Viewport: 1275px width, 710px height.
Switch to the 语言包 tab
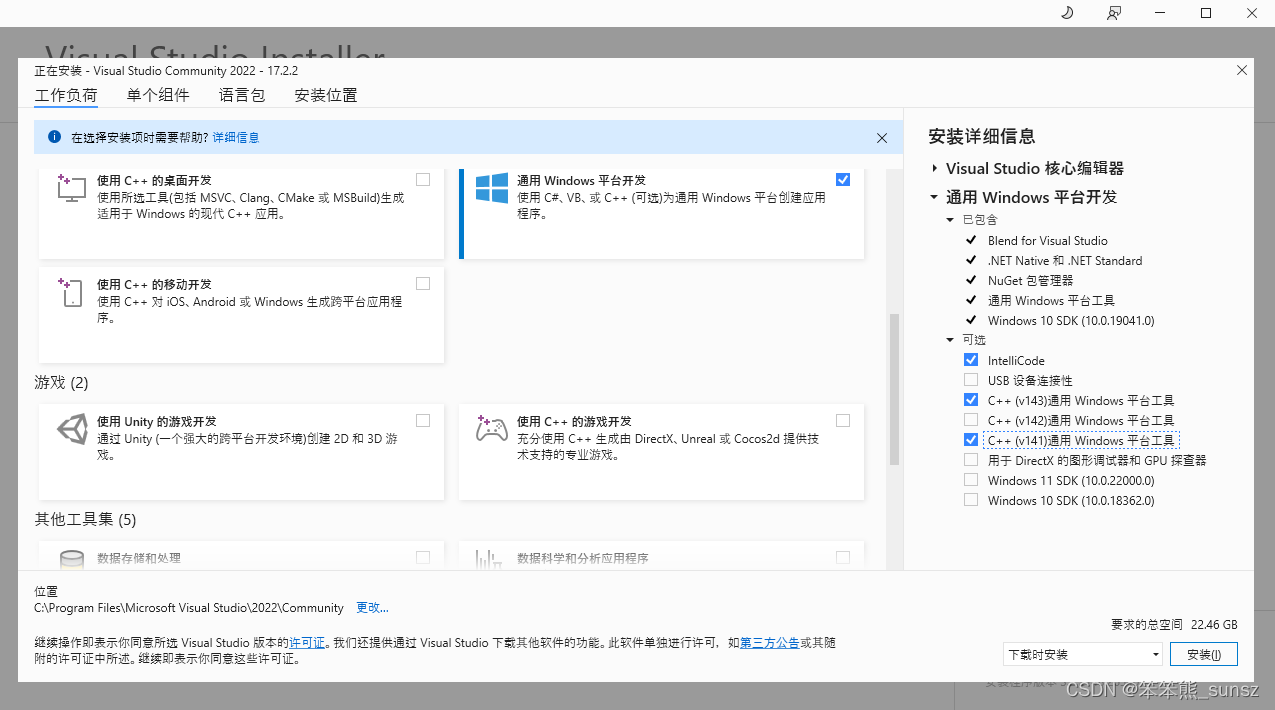(x=242, y=96)
